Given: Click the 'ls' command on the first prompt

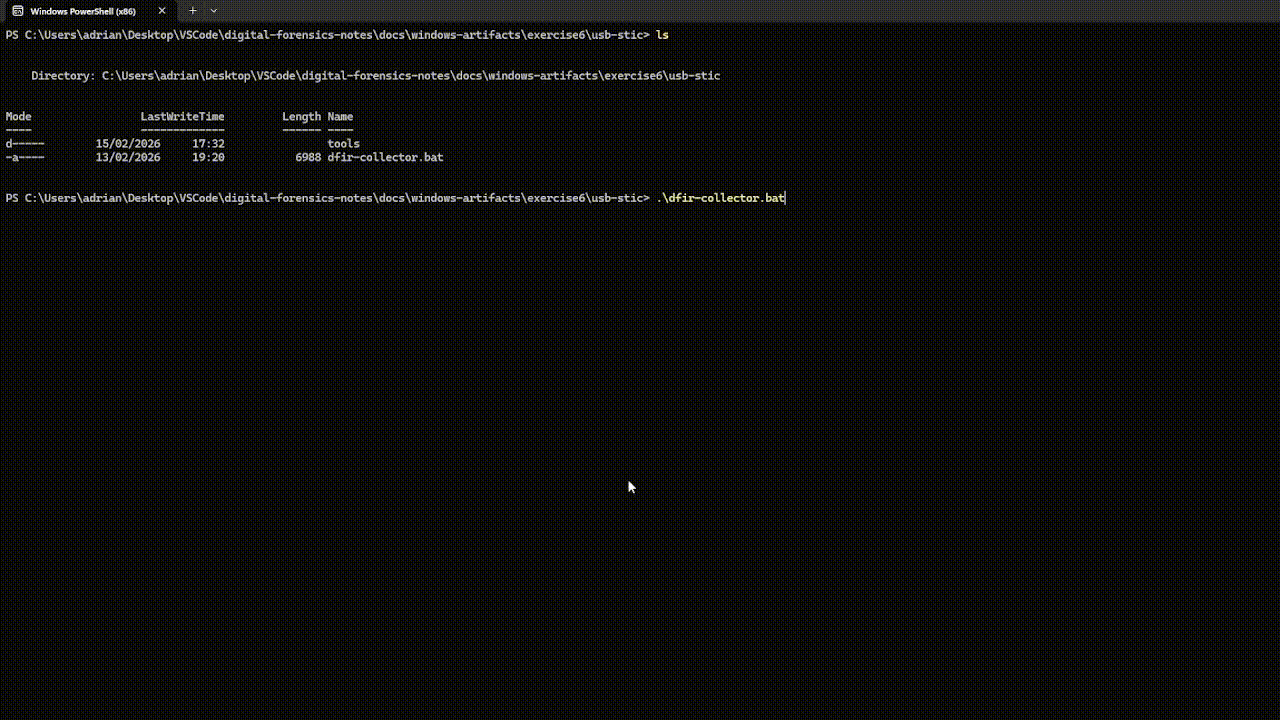Looking at the screenshot, I should [662, 35].
